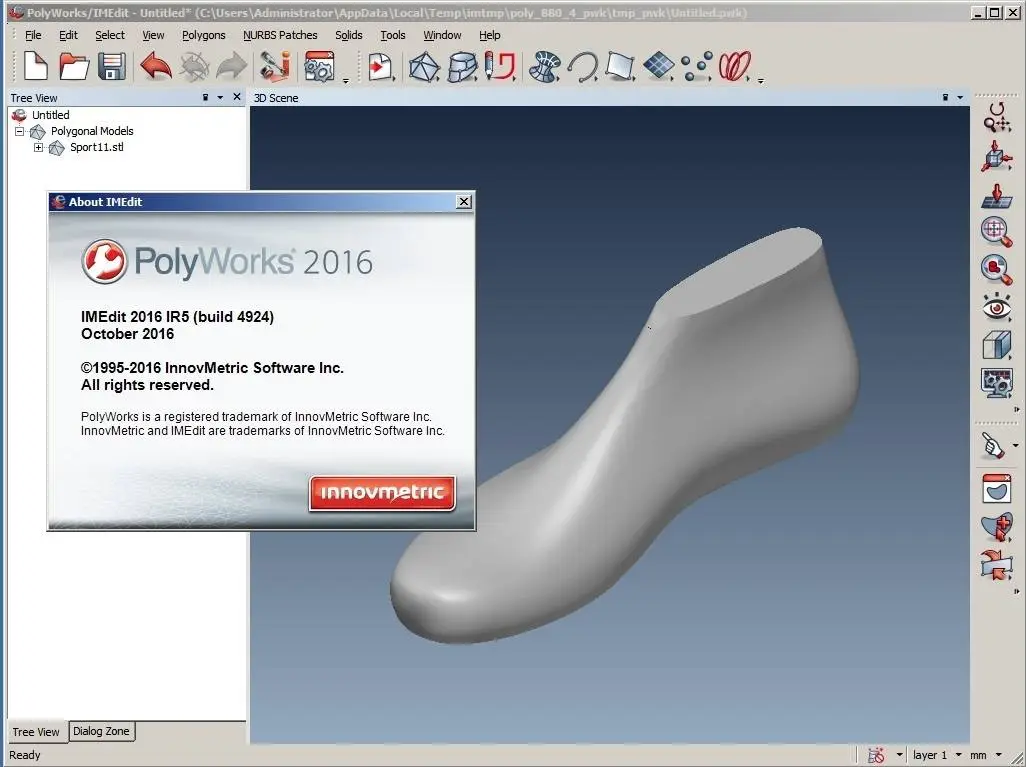The image size is (1026, 767).
Task: Pin the Tree View panel
Action: click(205, 98)
